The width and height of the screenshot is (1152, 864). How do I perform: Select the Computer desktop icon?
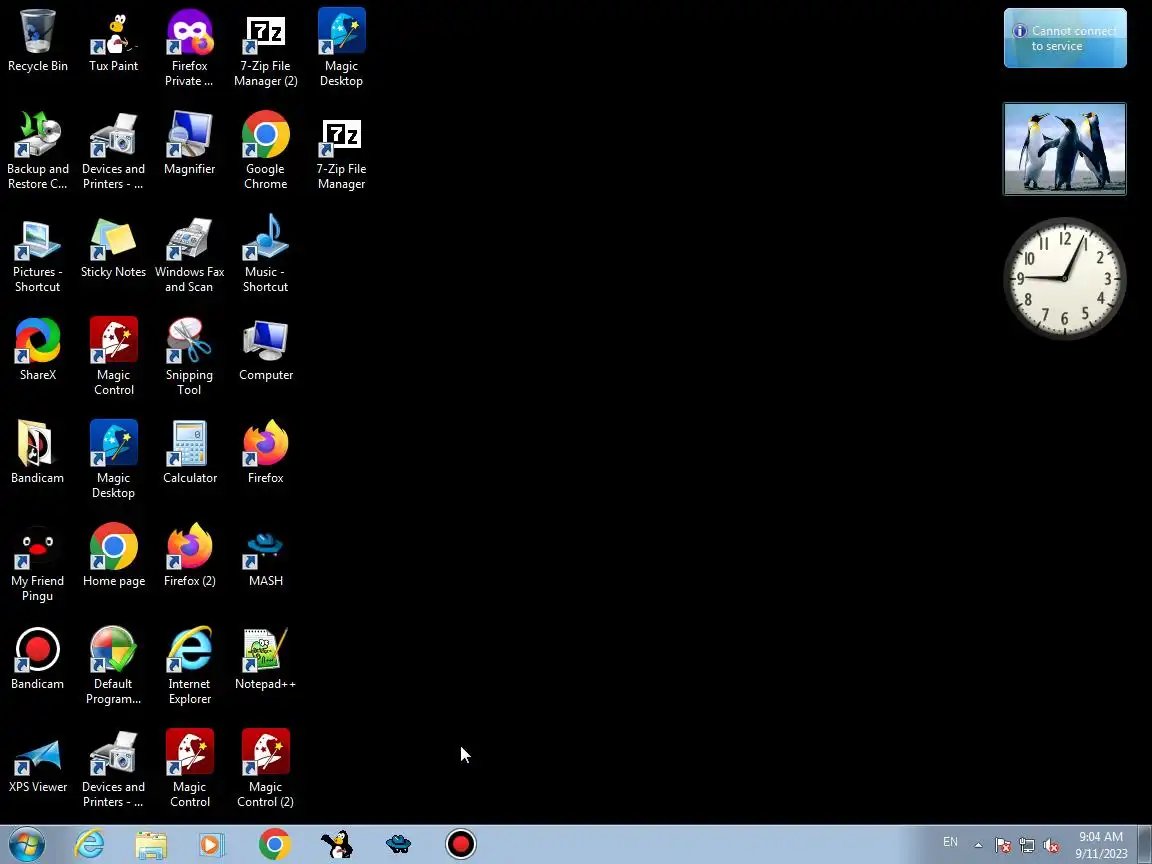point(265,350)
